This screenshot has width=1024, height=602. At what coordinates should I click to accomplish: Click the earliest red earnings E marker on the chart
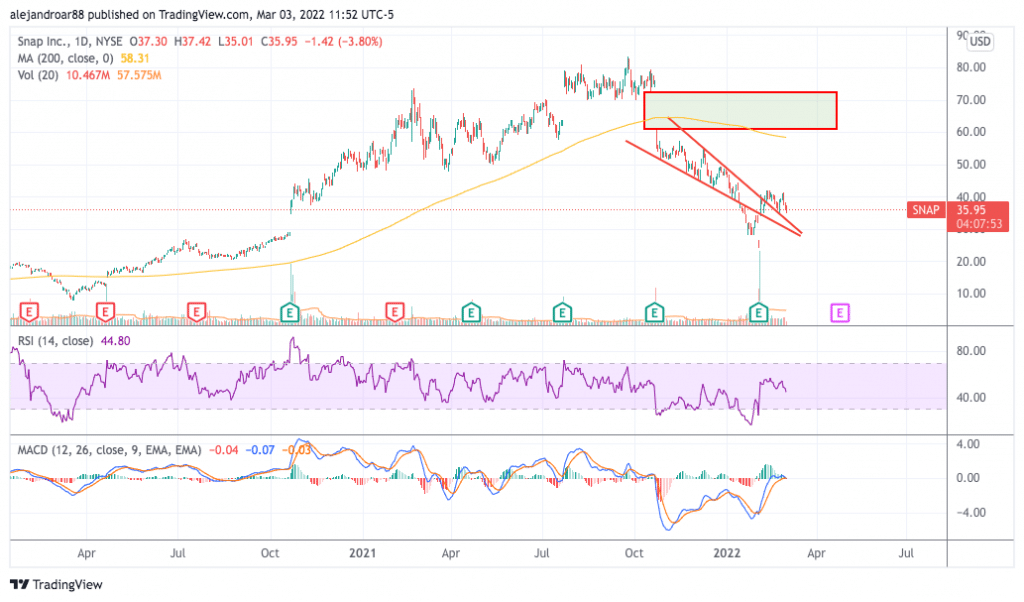(x=29, y=312)
